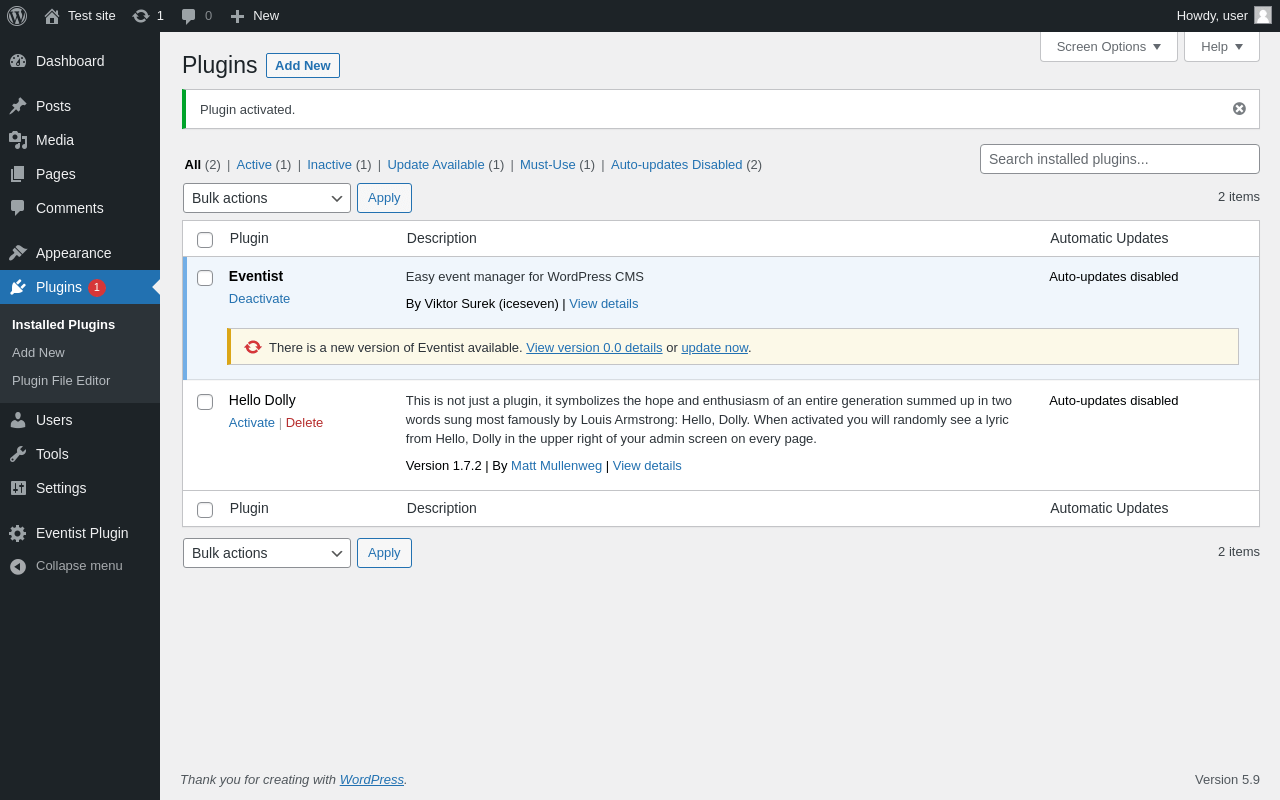Click the user avatar in top bar
1280x800 pixels.
pos(1263,15)
